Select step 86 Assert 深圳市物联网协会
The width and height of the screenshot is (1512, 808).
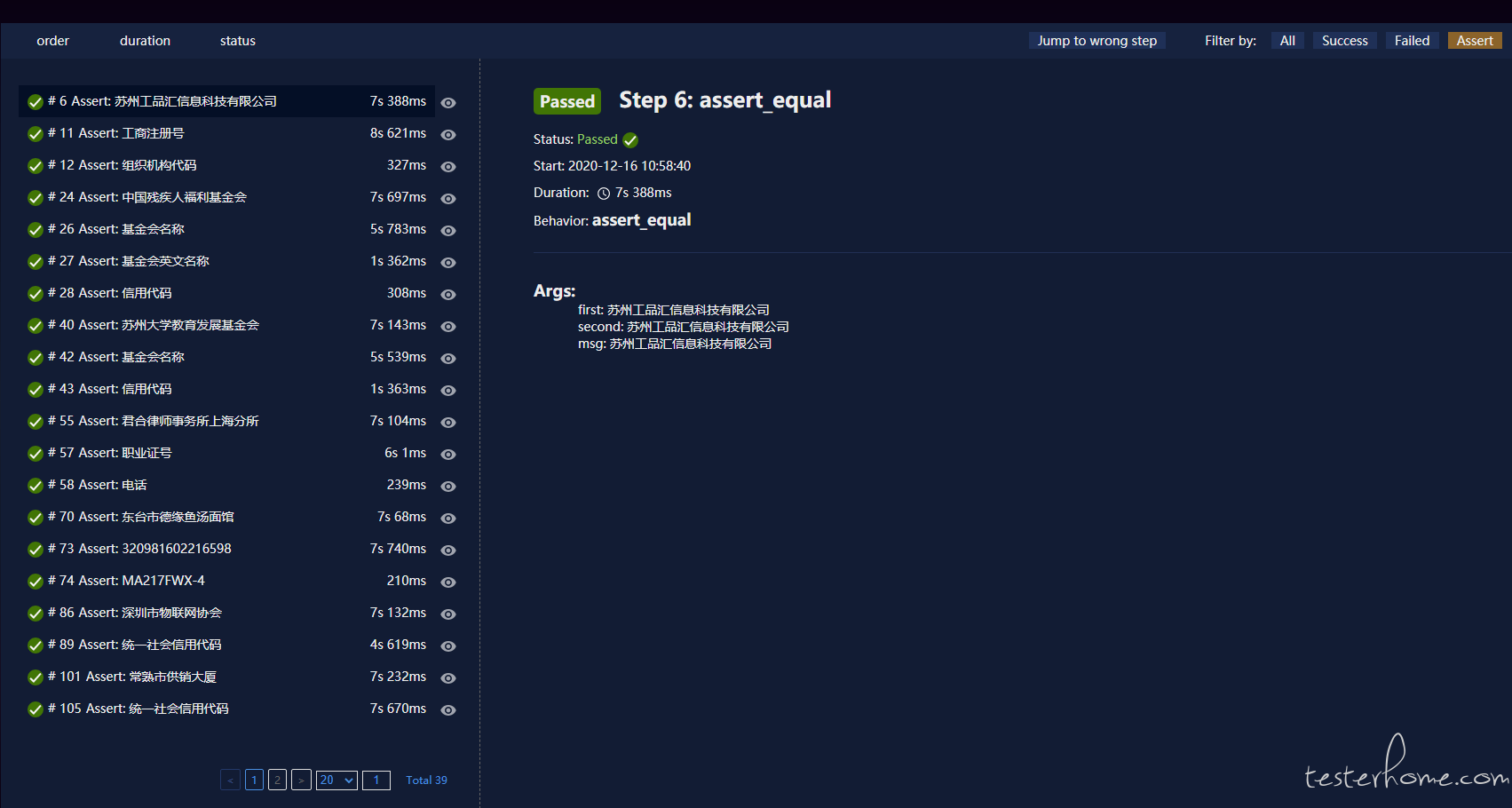pyautogui.click(x=226, y=613)
